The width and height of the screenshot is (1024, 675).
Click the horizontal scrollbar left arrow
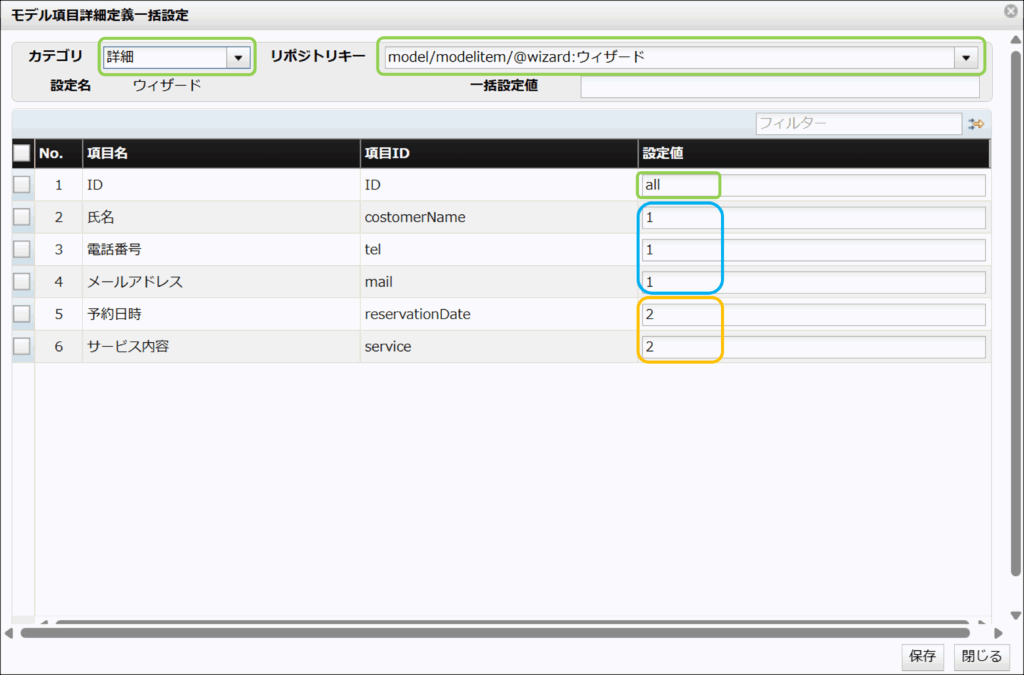click(x=10, y=633)
